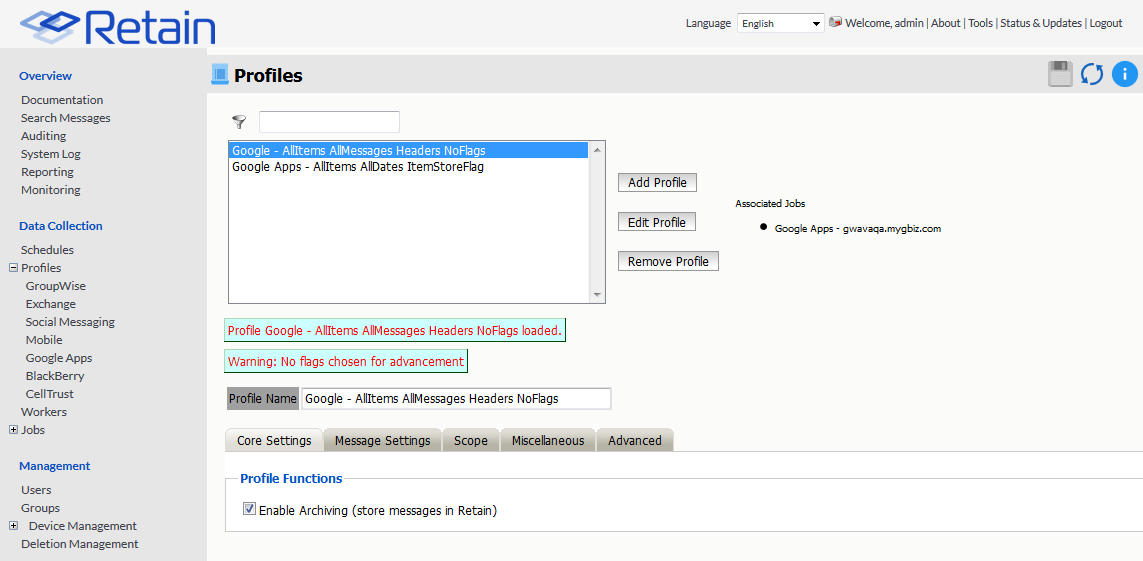Click the profile list scrollbar up arrow
This screenshot has width=1143, height=561.
pos(597,150)
